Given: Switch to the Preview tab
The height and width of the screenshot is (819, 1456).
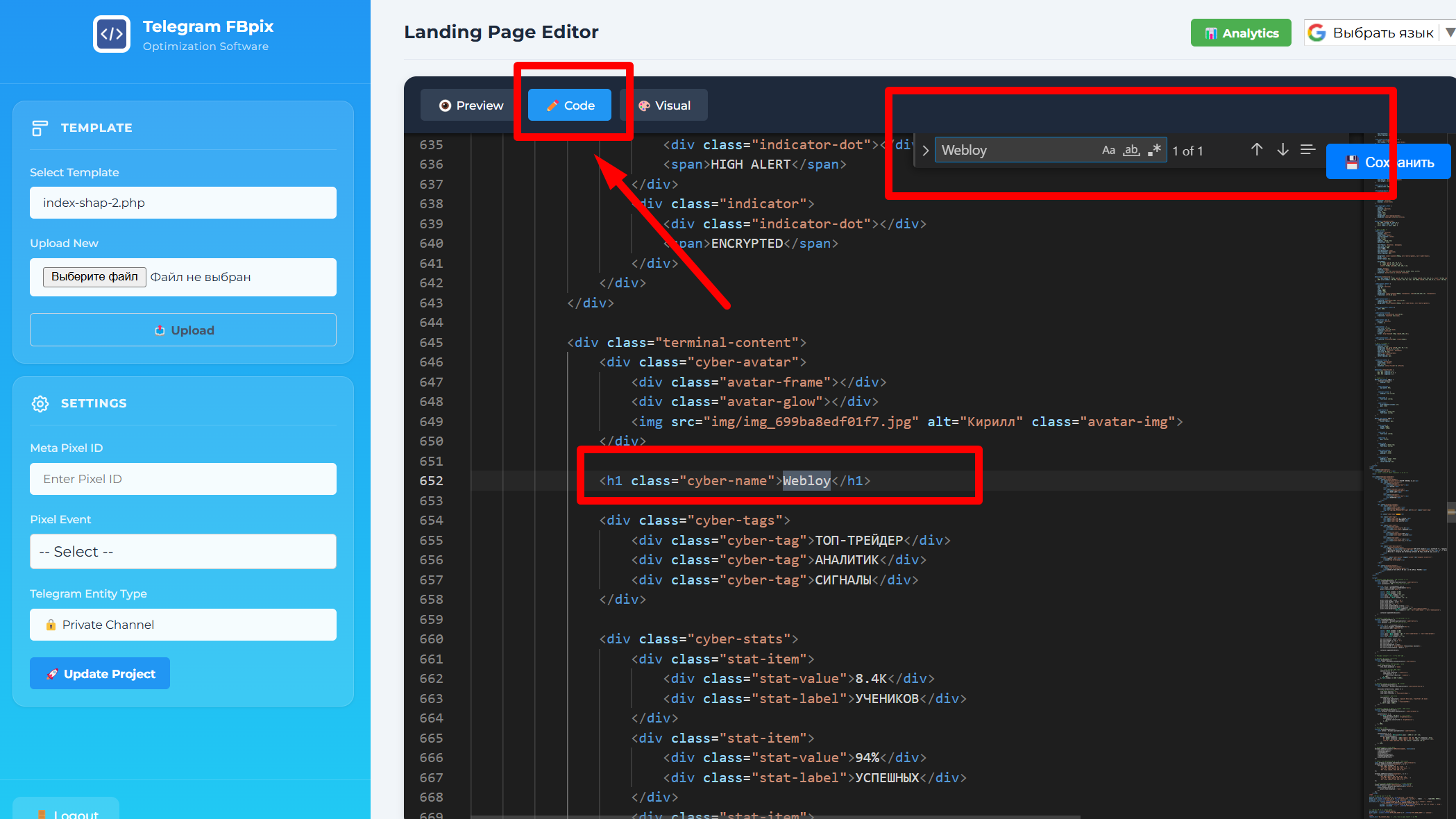Looking at the screenshot, I should coord(471,105).
